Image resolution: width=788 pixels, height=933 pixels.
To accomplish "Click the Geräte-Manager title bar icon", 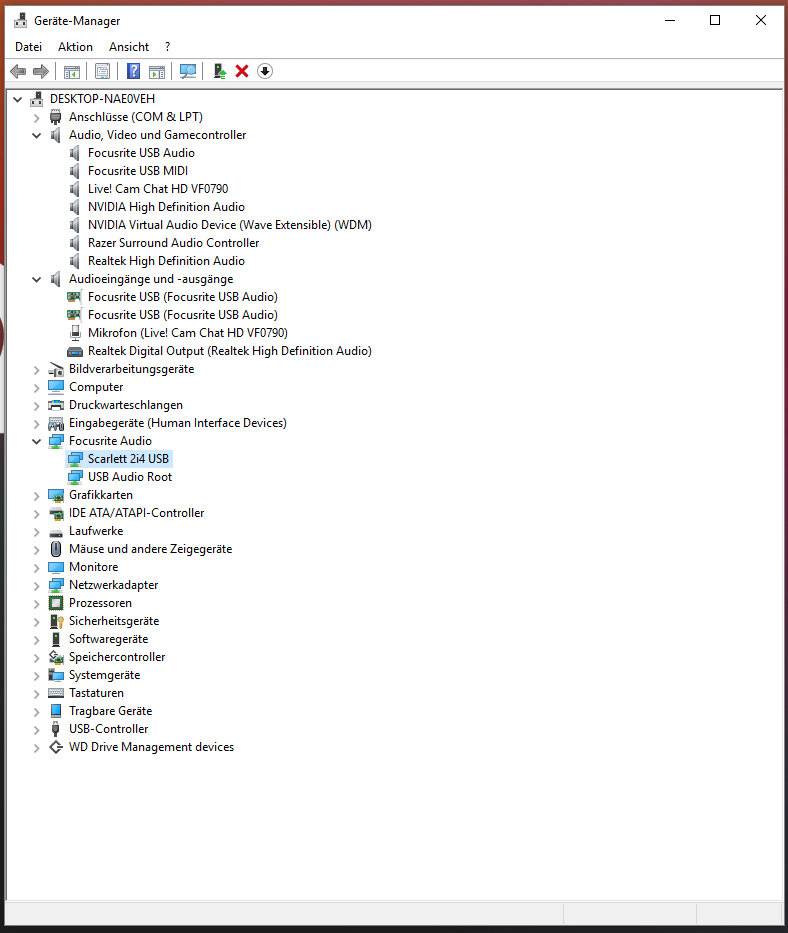I will [x=21, y=20].
